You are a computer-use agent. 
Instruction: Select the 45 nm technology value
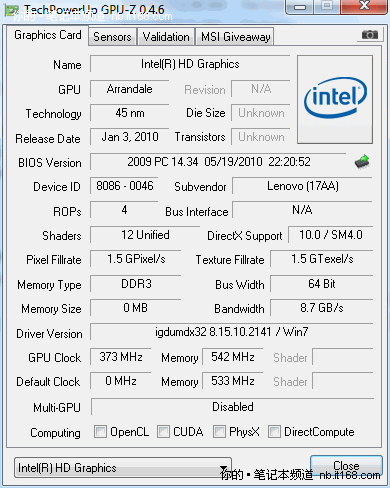pos(129,113)
